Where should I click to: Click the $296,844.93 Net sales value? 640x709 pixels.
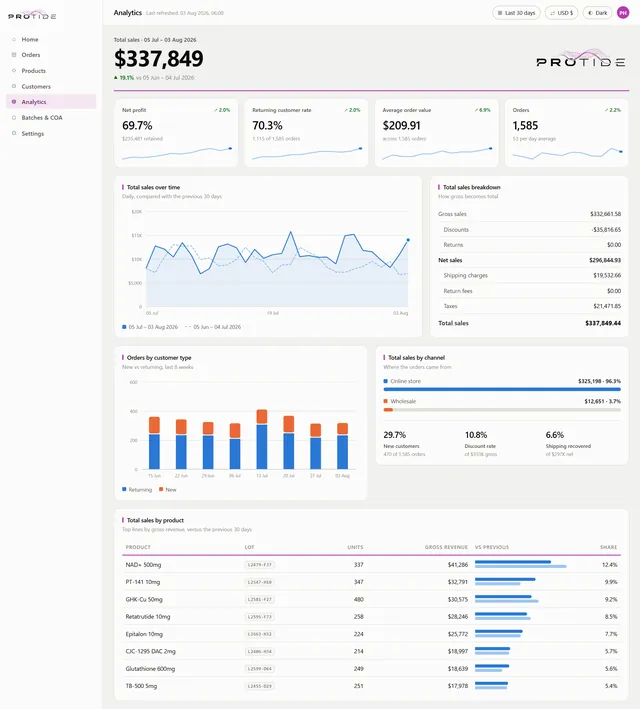[605, 260]
